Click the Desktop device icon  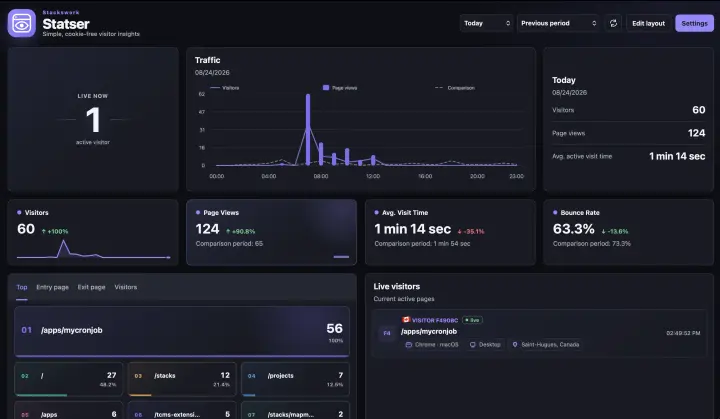coord(472,345)
